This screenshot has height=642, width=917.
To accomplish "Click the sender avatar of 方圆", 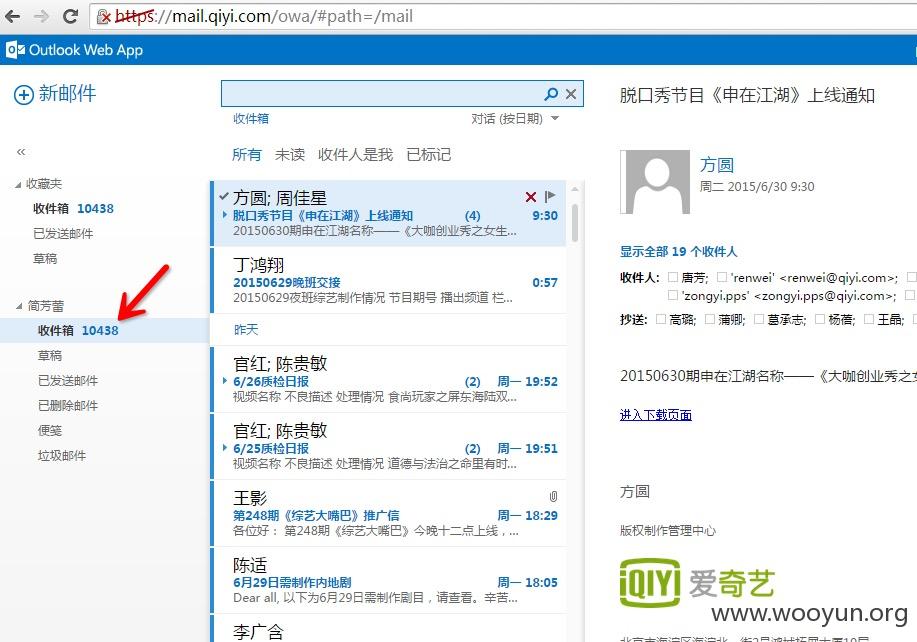I will (655, 182).
